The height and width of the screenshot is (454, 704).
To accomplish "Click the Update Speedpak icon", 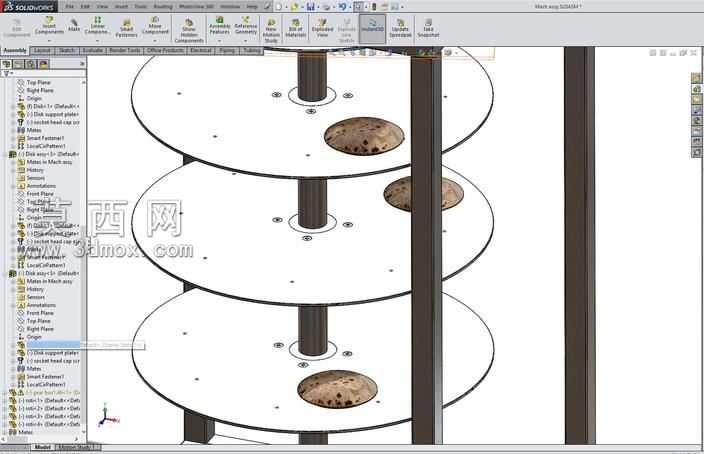I will (400, 29).
